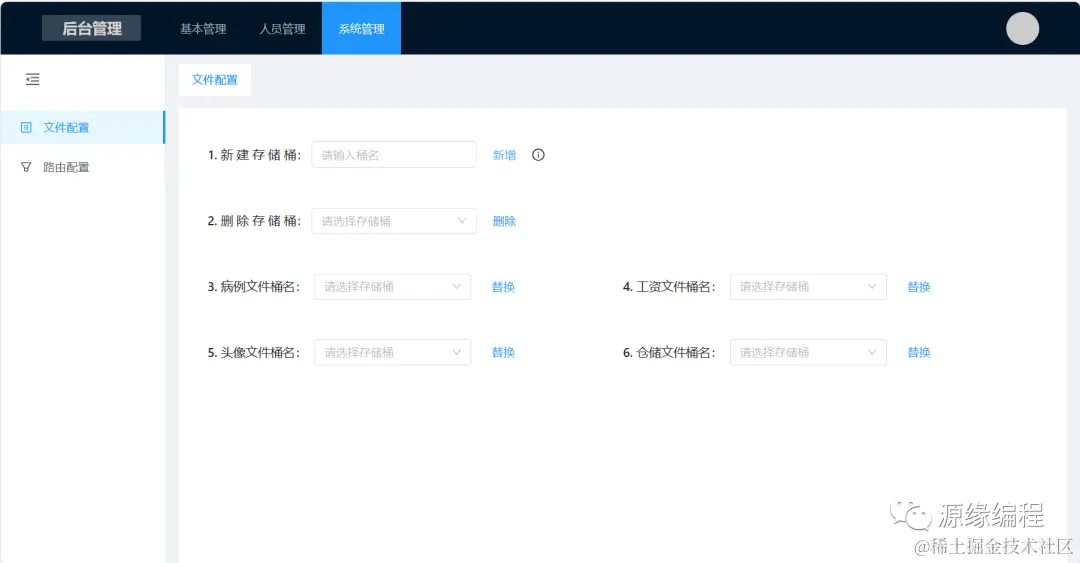Select 路由配置 in the sidebar

(x=83, y=167)
